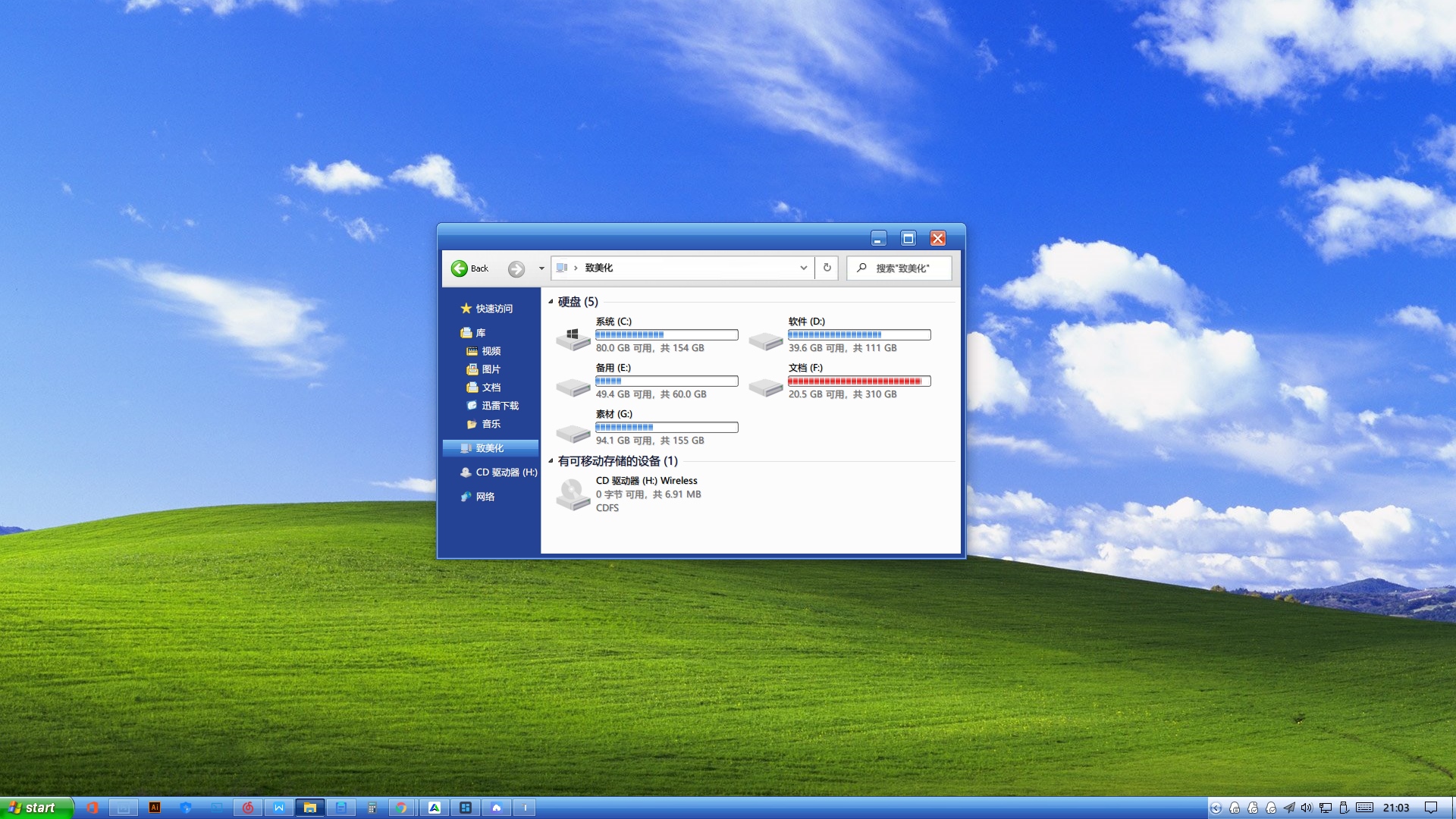Open NetEase Music red icon on taskbar
This screenshot has width=1456, height=819.
pyautogui.click(x=248, y=808)
